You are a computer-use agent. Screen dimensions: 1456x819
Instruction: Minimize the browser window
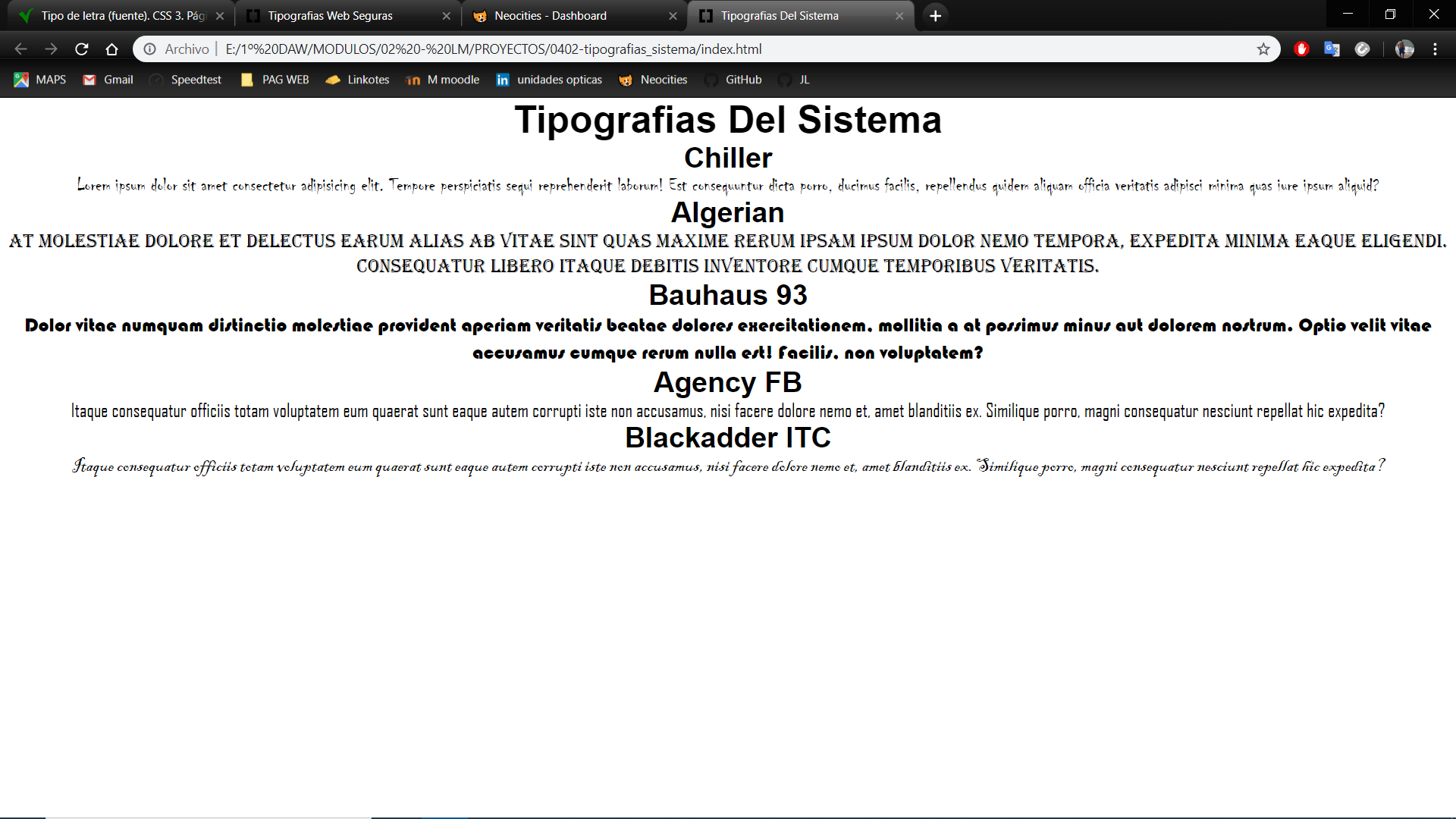1348,14
